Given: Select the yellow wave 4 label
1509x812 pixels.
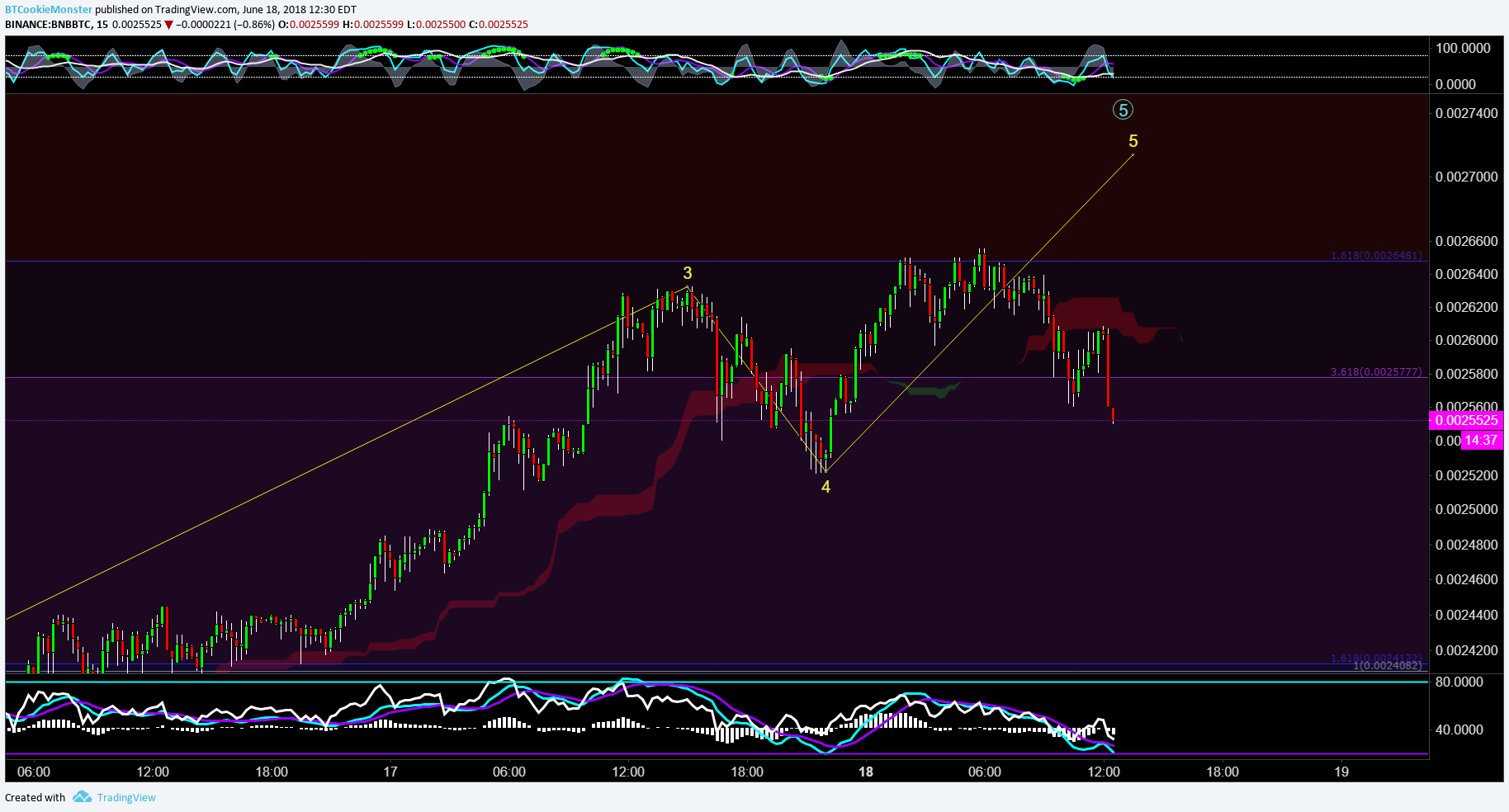Looking at the screenshot, I should coord(825,487).
